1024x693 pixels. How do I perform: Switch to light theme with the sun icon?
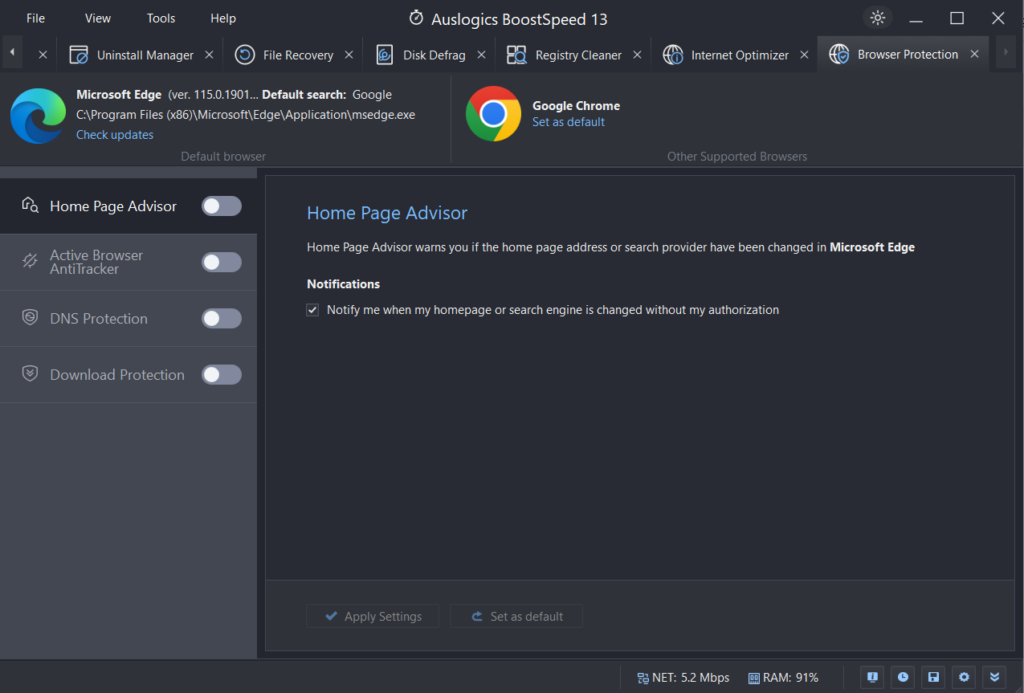tap(877, 17)
